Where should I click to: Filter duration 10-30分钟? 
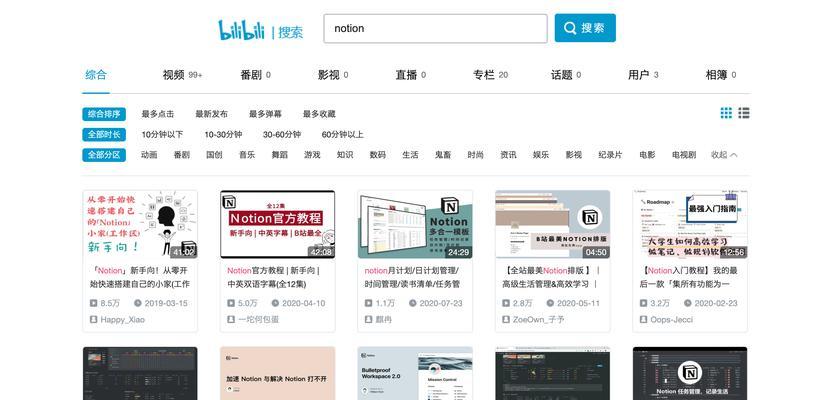point(223,135)
